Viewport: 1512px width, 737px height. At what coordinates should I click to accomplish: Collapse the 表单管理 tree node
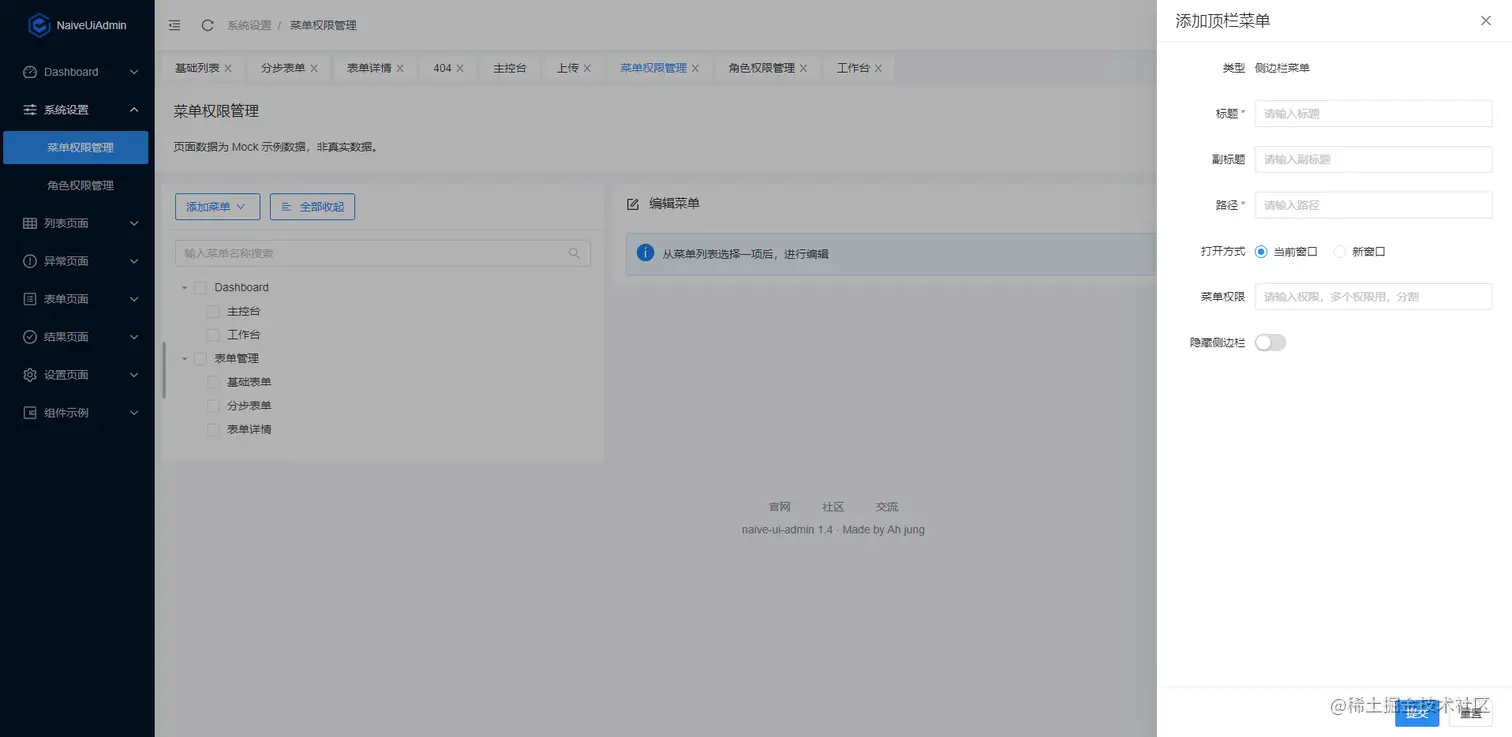click(184, 358)
